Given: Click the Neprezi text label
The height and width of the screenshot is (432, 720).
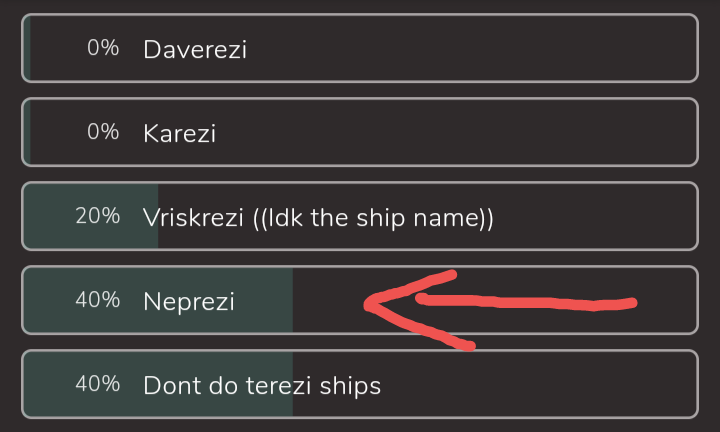Looking at the screenshot, I should point(189,302).
